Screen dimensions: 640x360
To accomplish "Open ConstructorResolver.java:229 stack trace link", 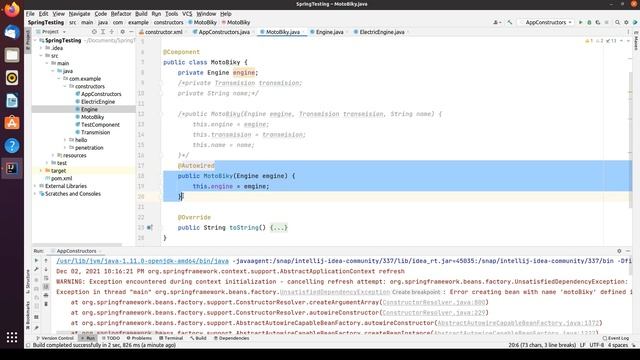I will [433, 313].
